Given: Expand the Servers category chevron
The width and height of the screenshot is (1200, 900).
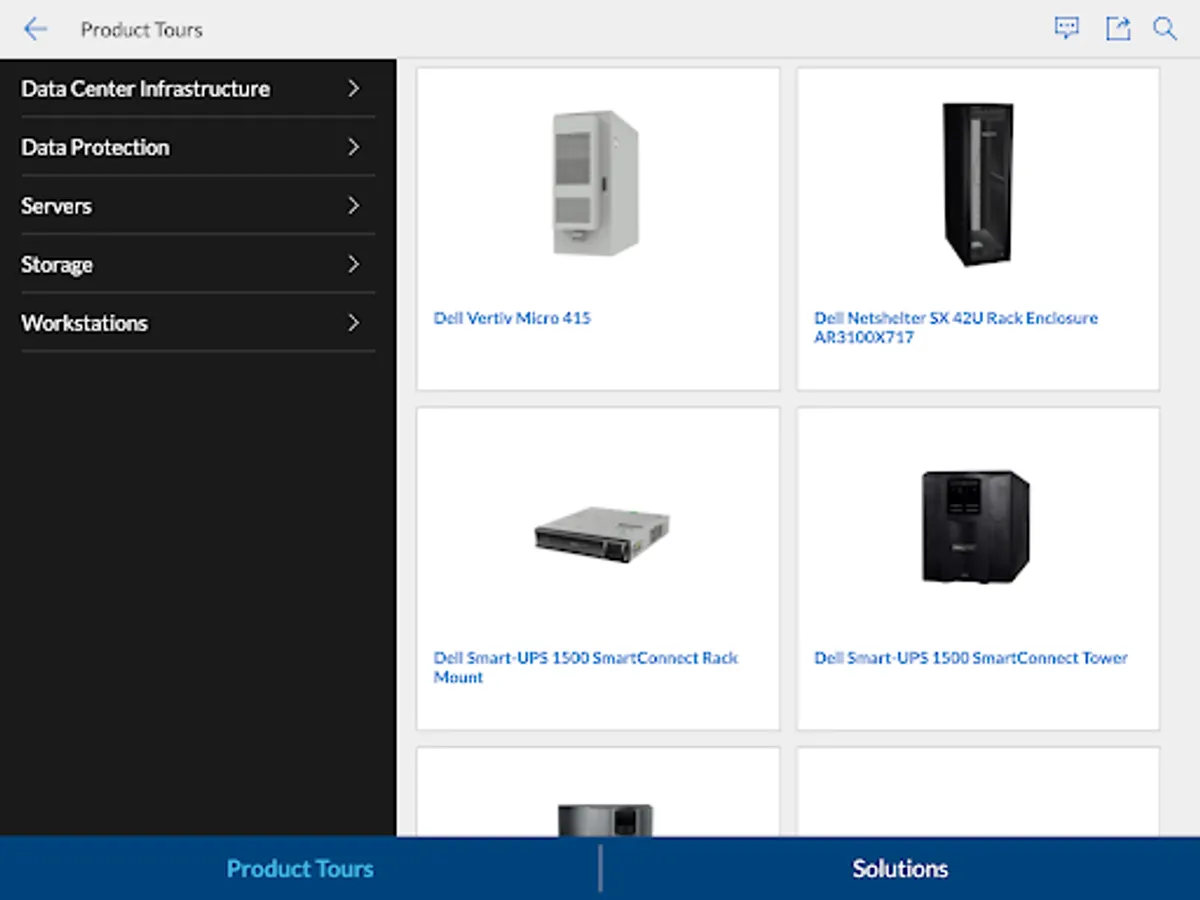Looking at the screenshot, I should (x=353, y=206).
